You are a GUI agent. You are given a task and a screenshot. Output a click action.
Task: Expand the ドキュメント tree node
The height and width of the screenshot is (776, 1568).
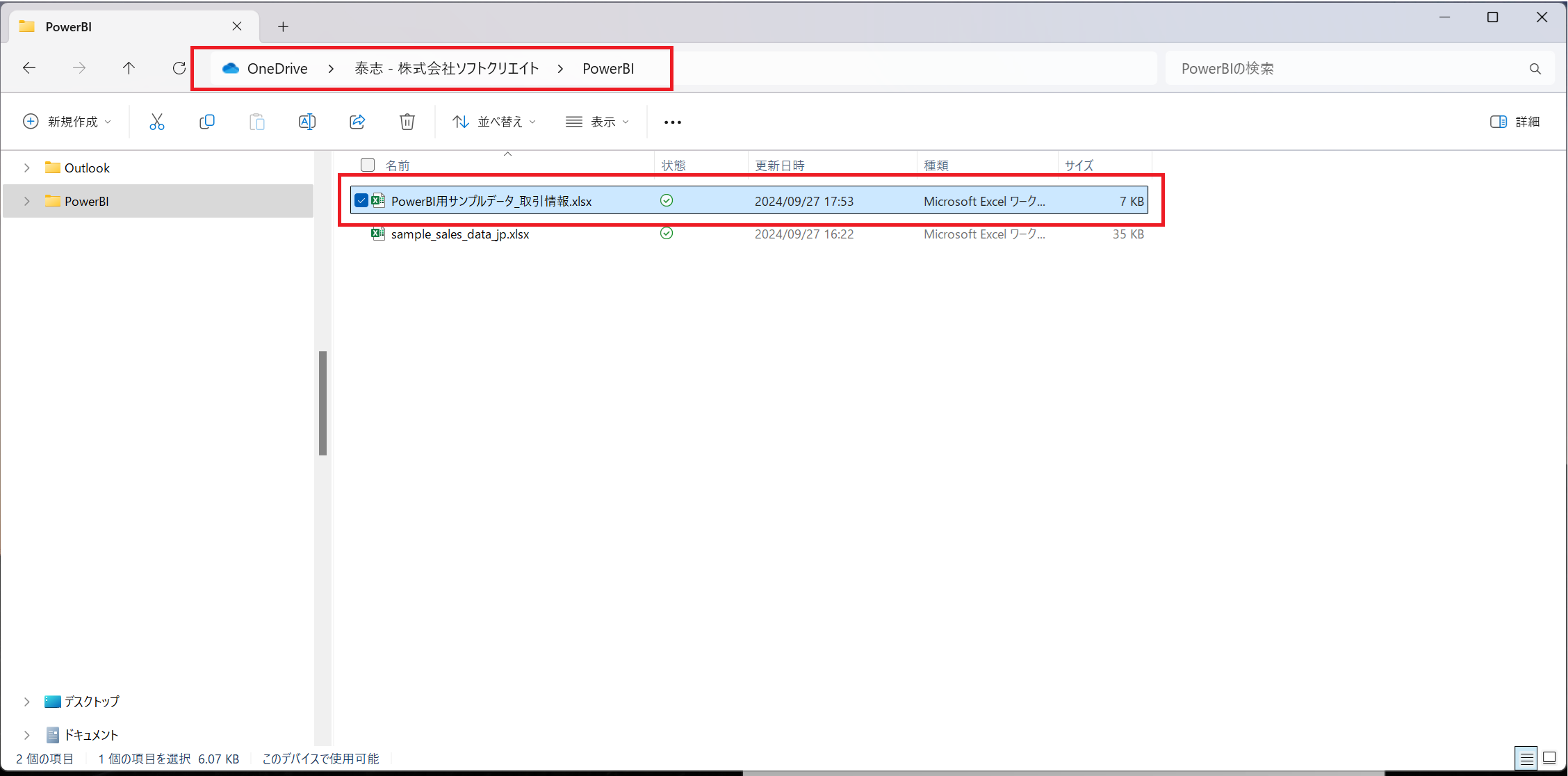(x=26, y=735)
